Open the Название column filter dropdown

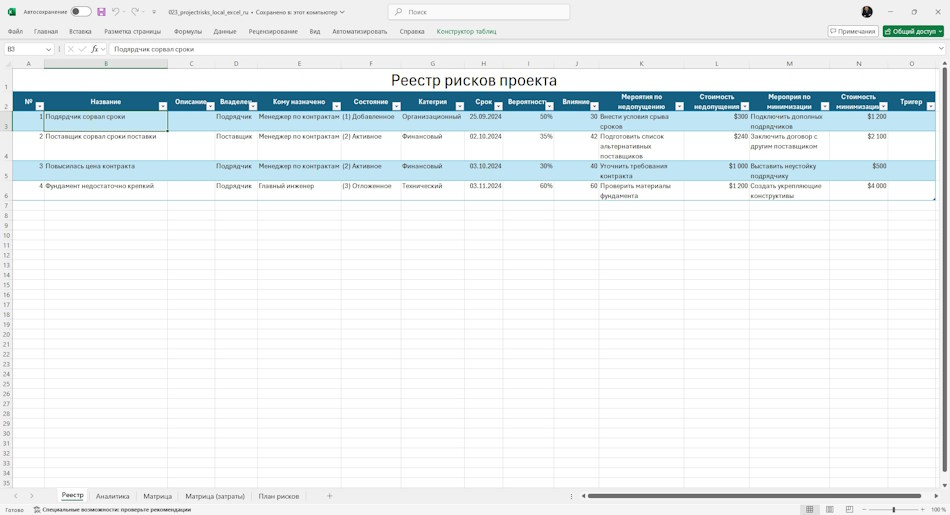(x=162, y=106)
